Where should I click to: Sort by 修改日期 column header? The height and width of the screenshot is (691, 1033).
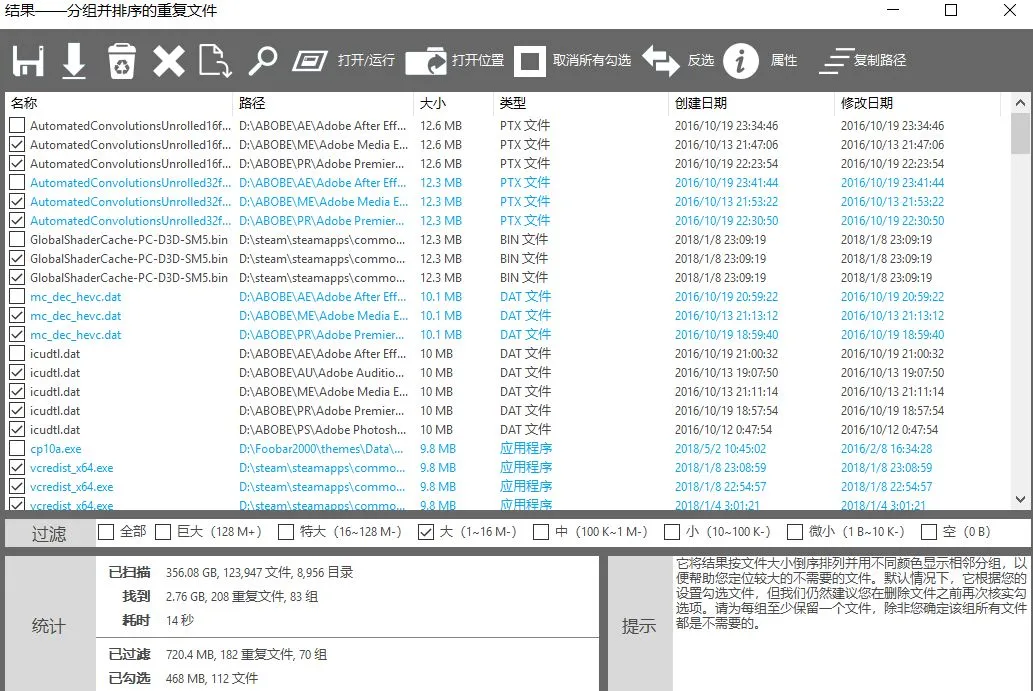pos(917,103)
